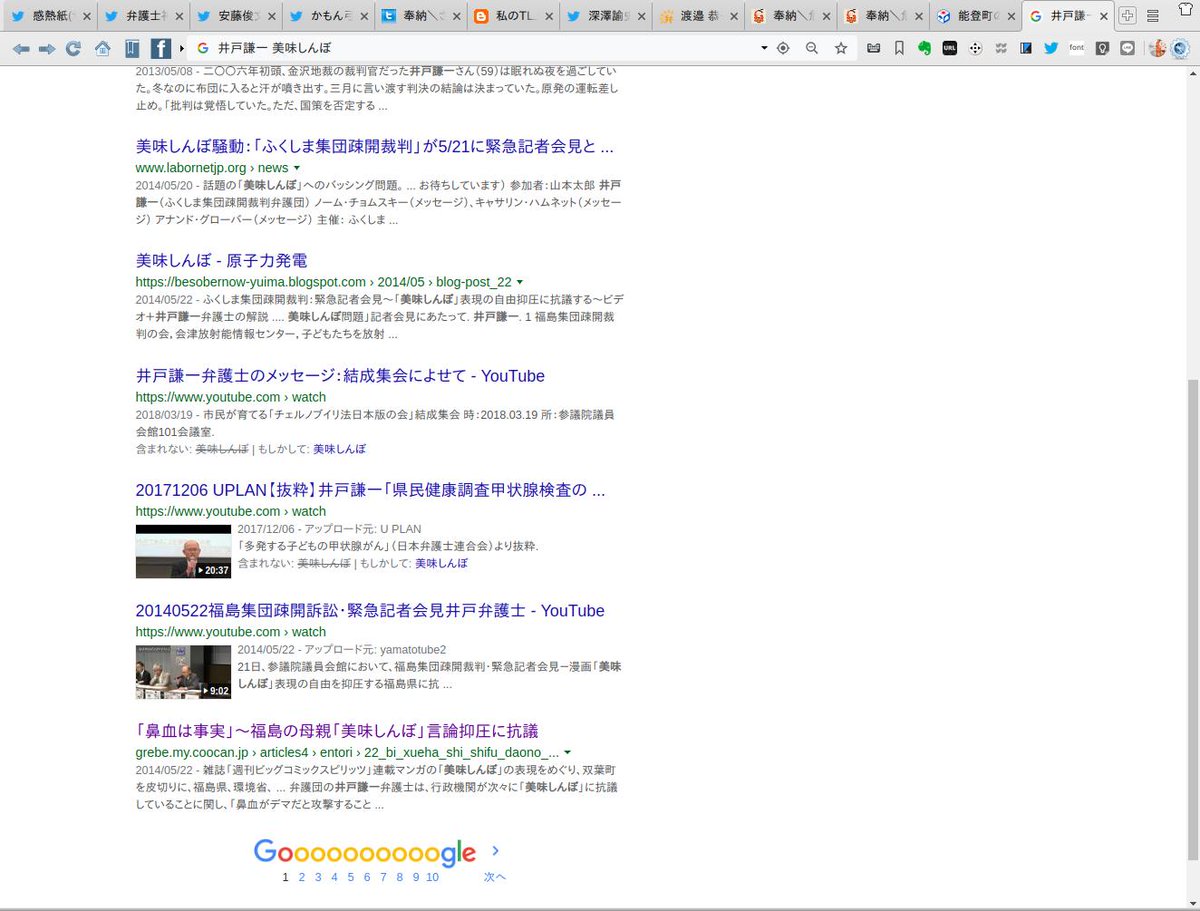
Task: Go forward with the right arrow button
Action: [47, 48]
